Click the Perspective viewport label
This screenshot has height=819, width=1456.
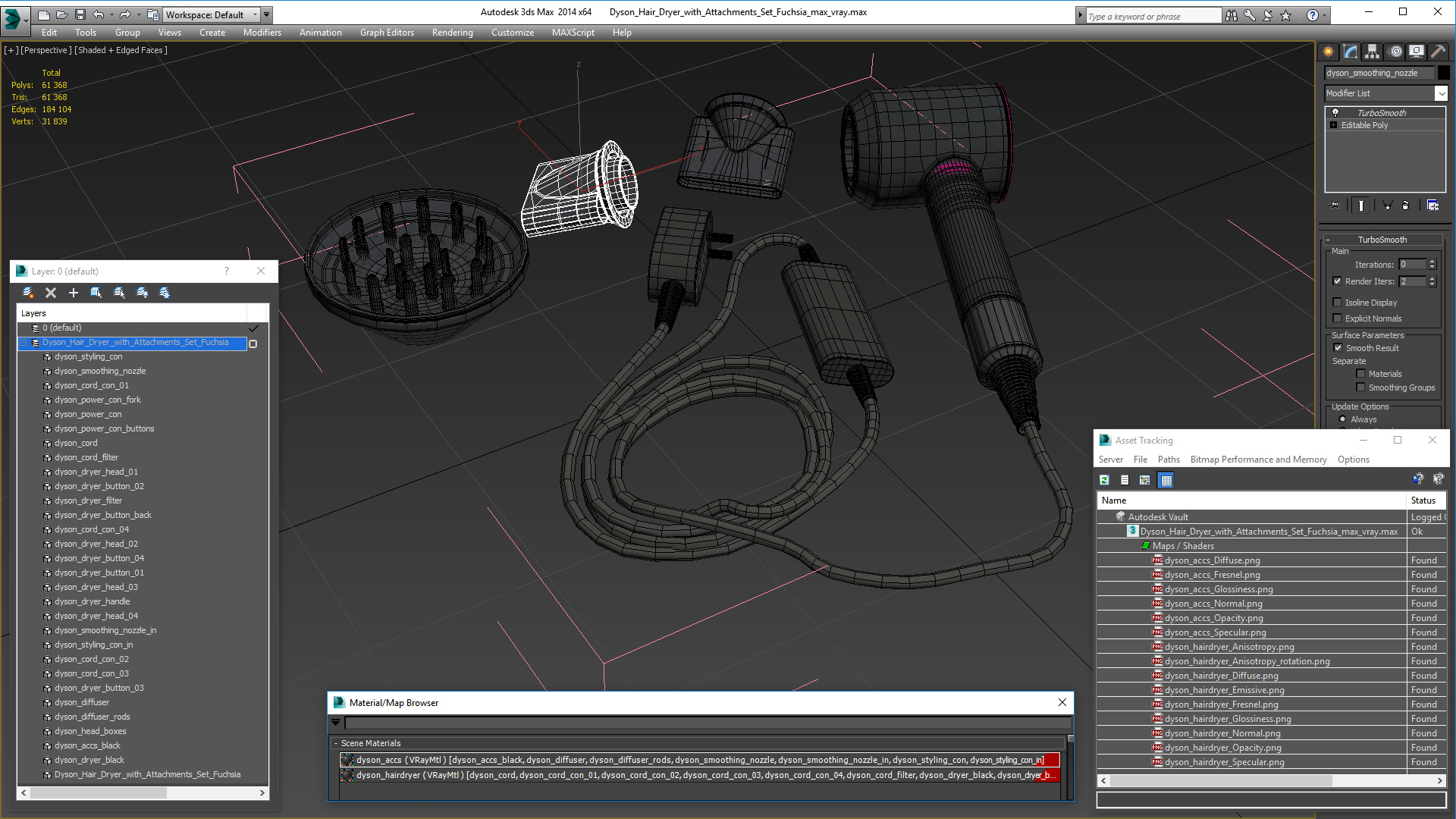(x=46, y=50)
